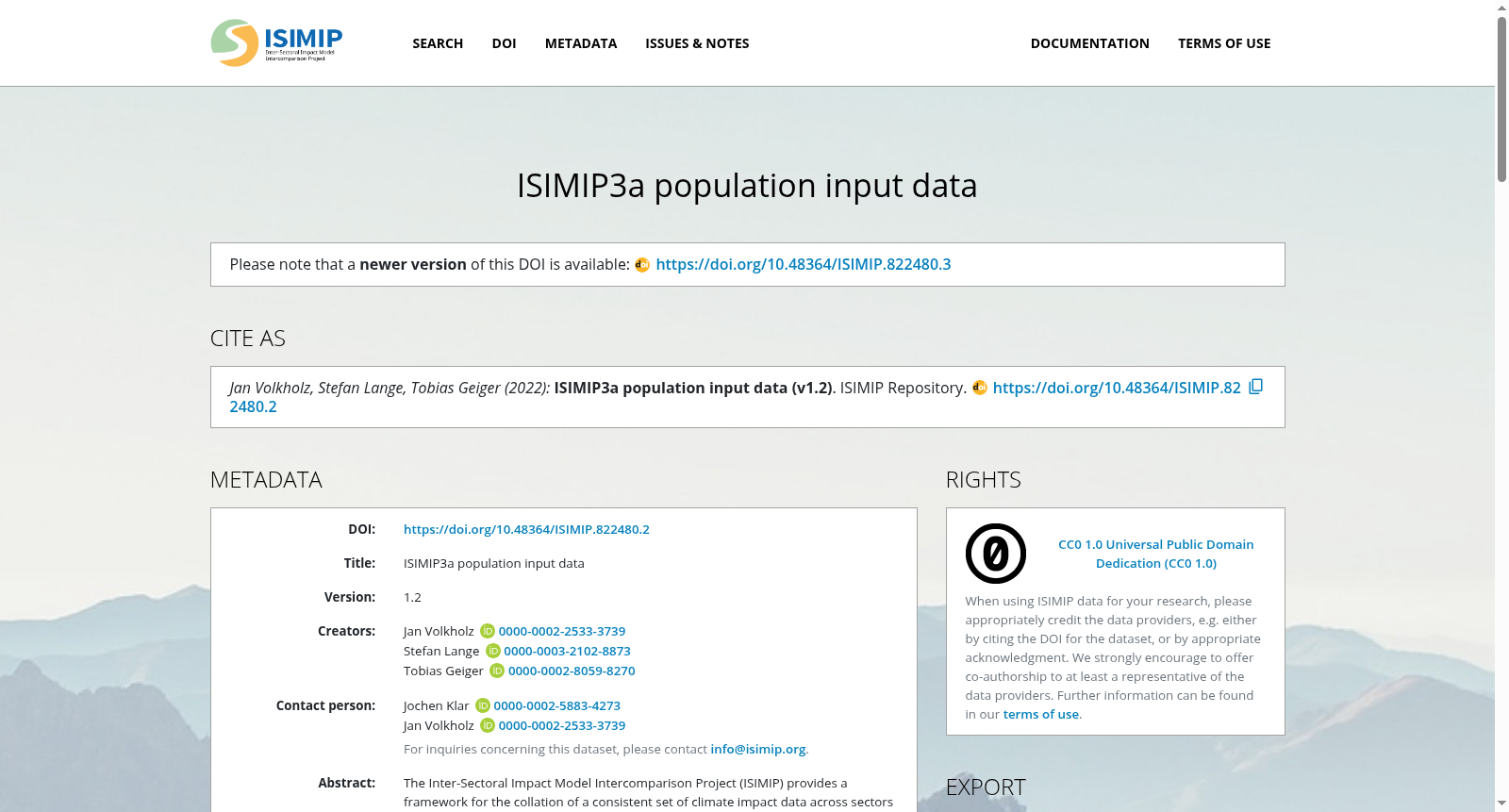Open the Metadata menu item
The height and width of the screenshot is (812, 1509).
(x=581, y=43)
